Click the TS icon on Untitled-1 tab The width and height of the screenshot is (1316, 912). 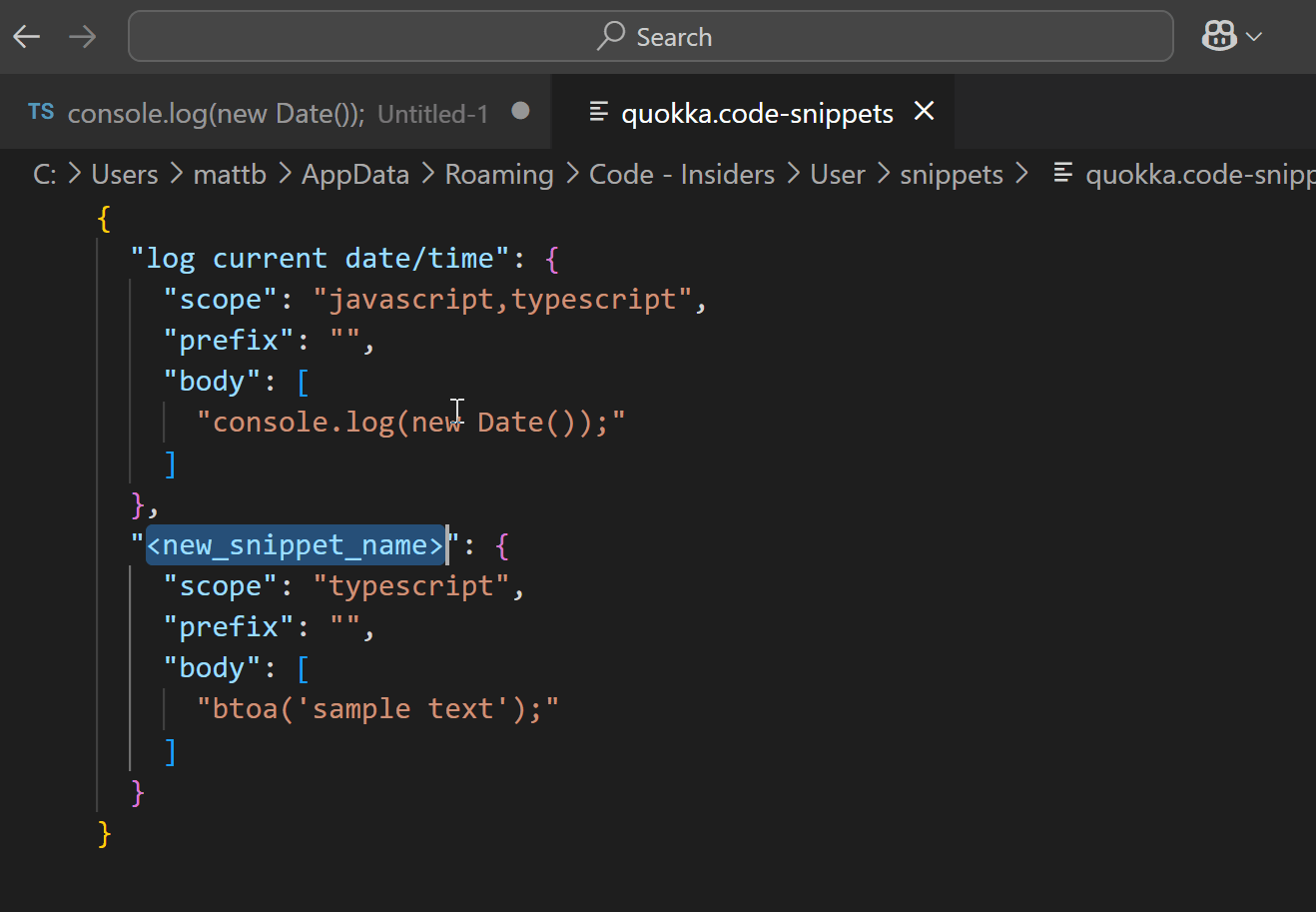(x=41, y=112)
